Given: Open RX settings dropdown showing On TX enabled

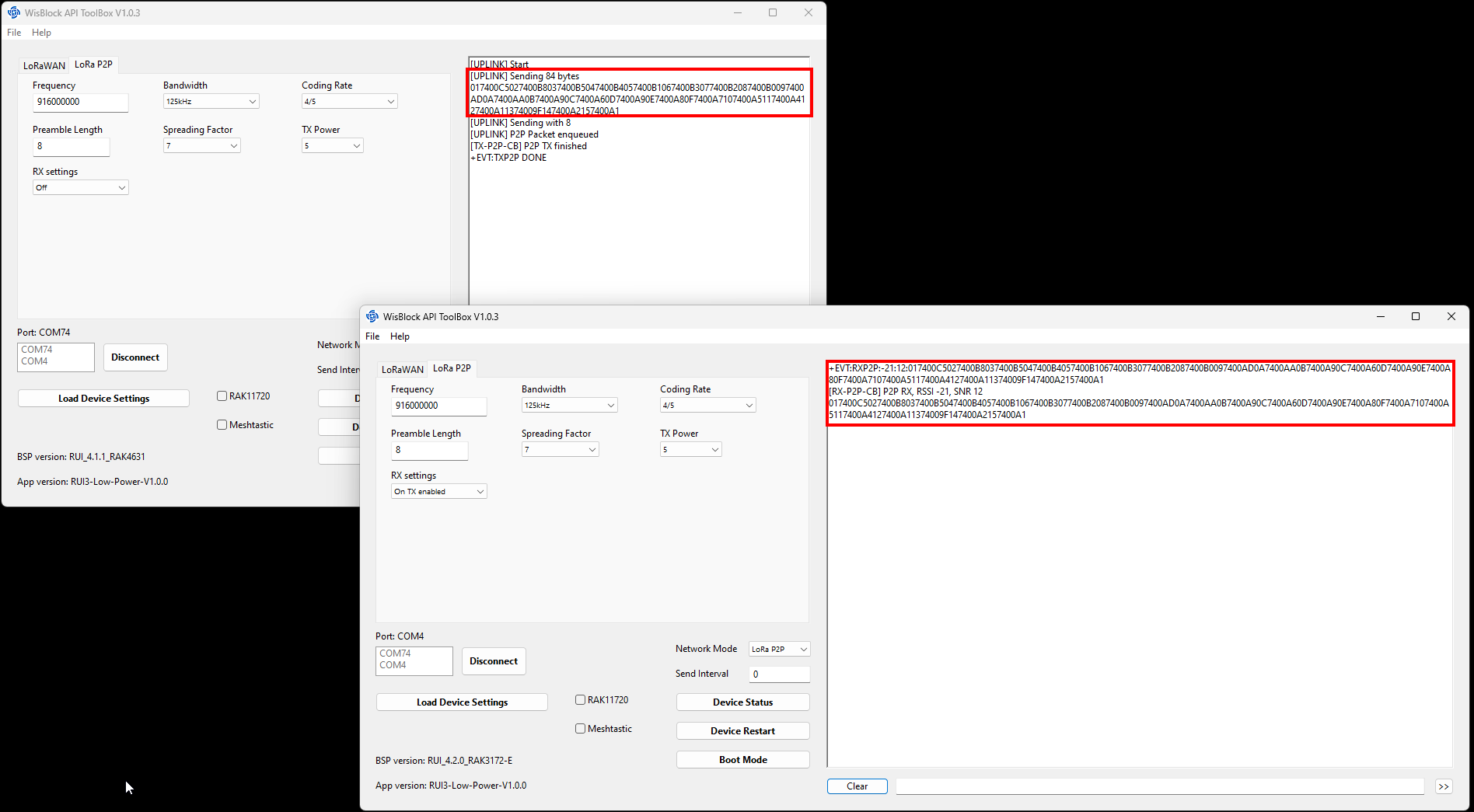Looking at the screenshot, I should (x=438, y=491).
